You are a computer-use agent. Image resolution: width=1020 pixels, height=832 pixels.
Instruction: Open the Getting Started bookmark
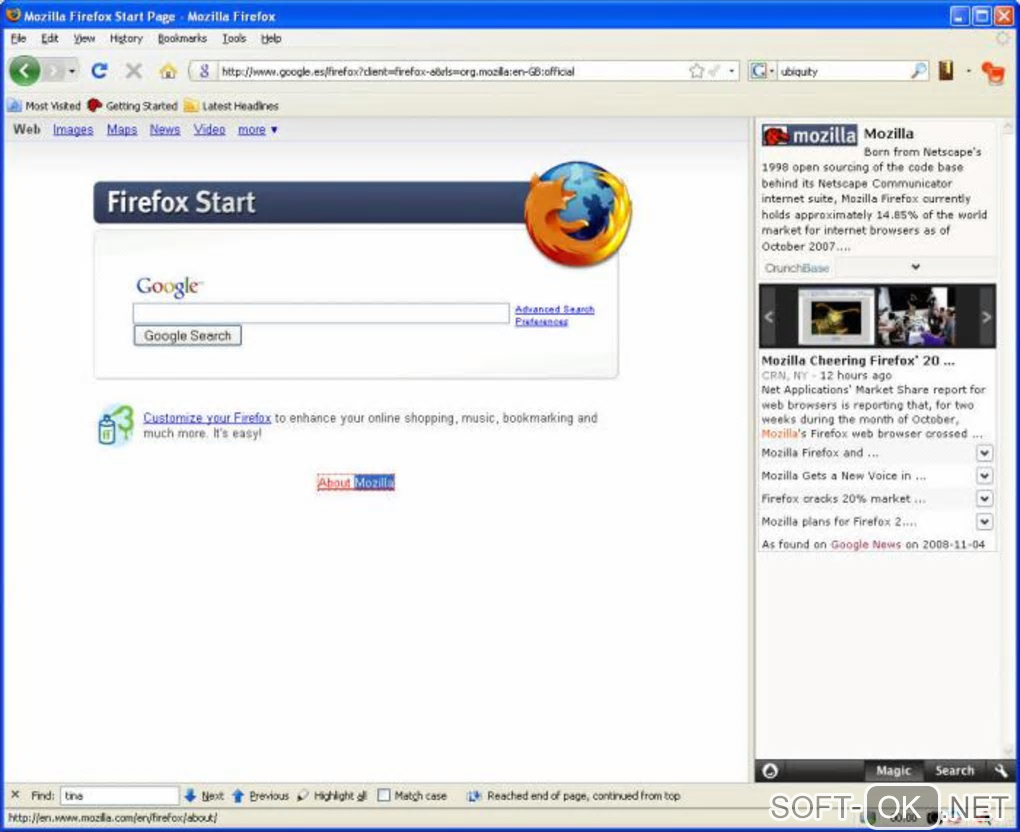click(x=132, y=105)
